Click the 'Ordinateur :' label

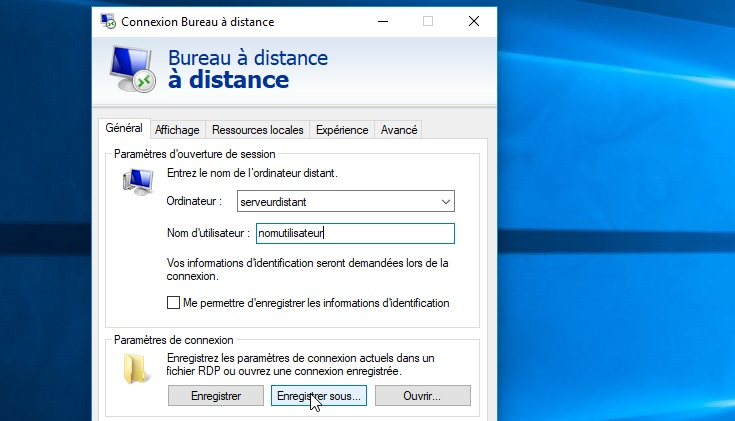tap(194, 201)
